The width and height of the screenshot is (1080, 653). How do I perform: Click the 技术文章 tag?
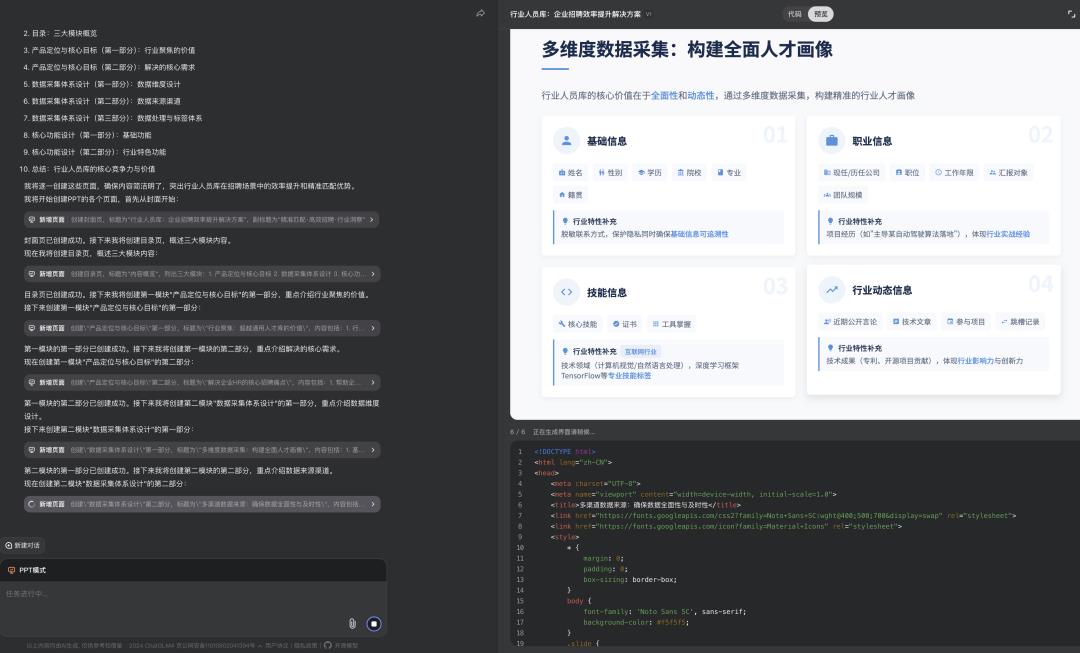[x=912, y=322]
